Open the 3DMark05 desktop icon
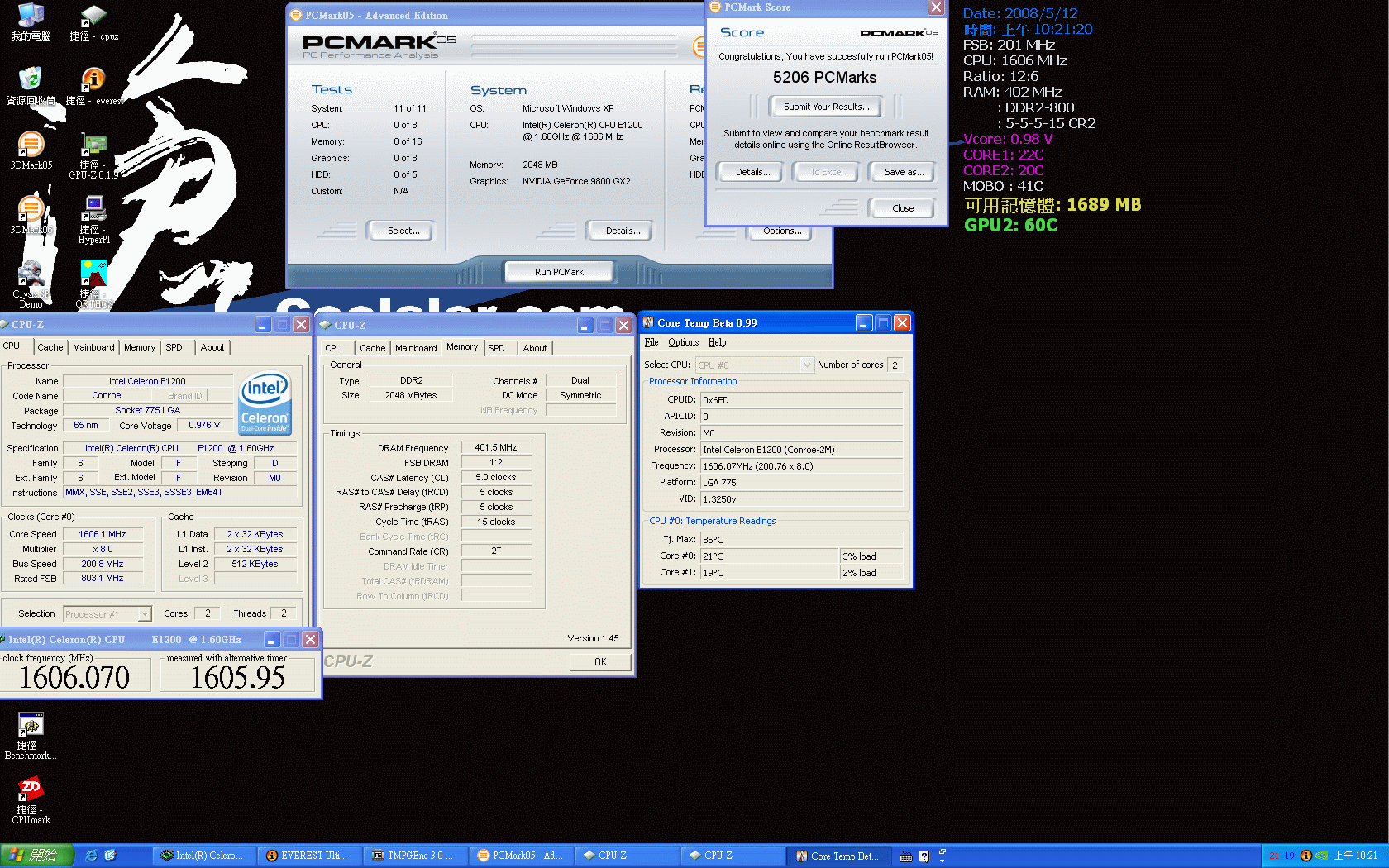 (31, 150)
